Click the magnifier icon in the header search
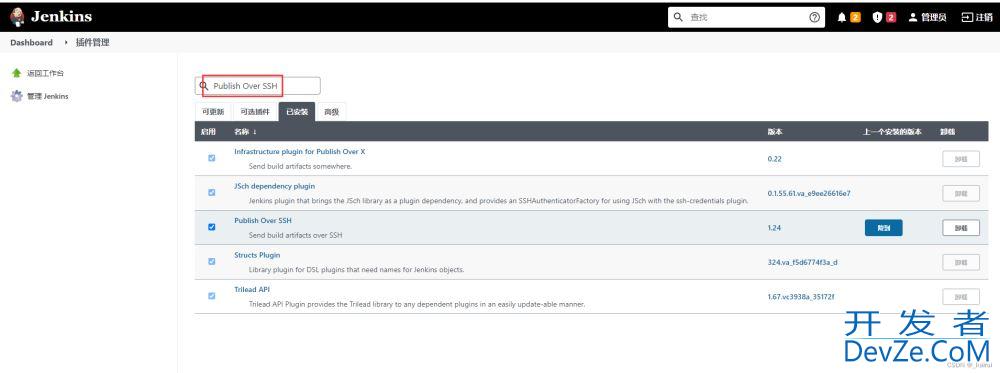The width and height of the screenshot is (1000, 373). tap(679, 17)
